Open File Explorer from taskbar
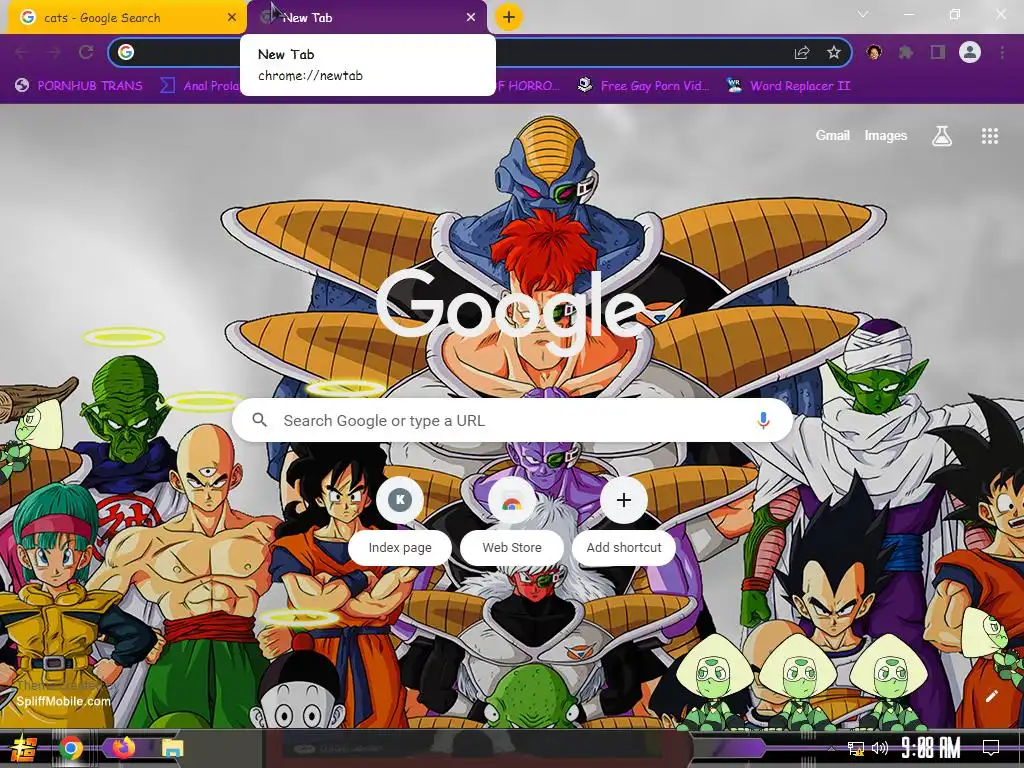The height and width of the screenshot is (768, 1024). [172, 748]
